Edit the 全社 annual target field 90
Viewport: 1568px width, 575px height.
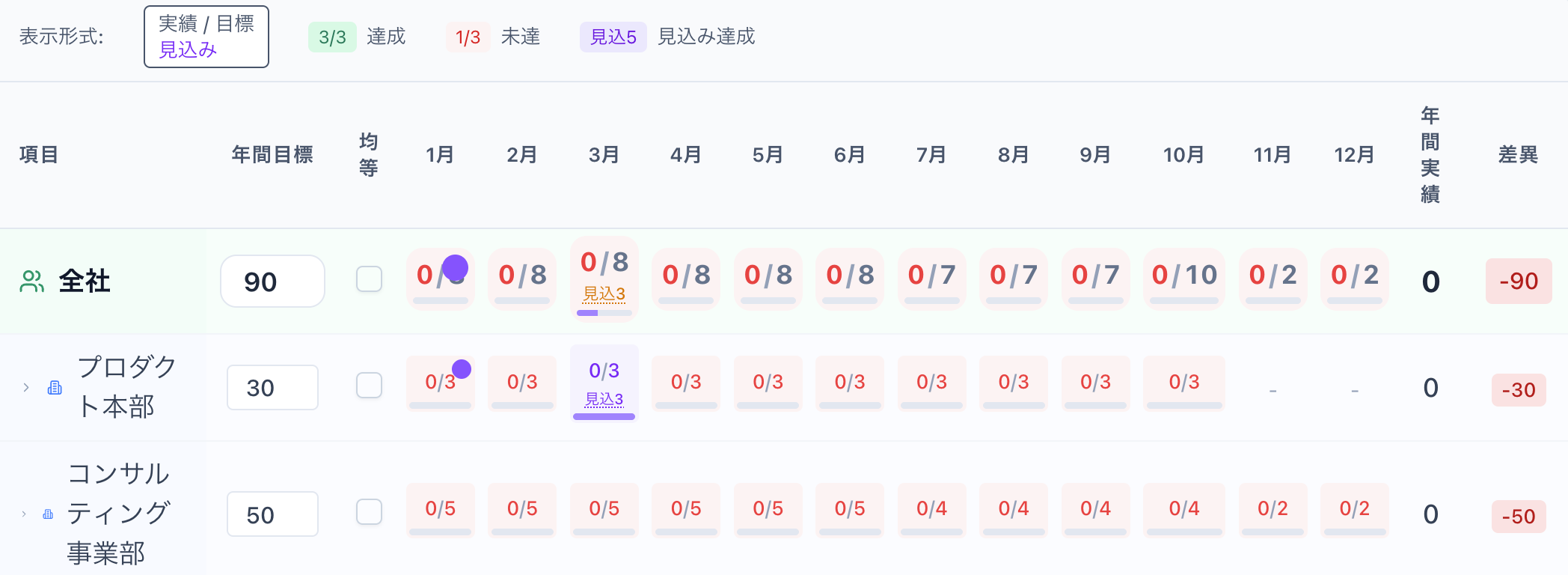tap(272, 282)
